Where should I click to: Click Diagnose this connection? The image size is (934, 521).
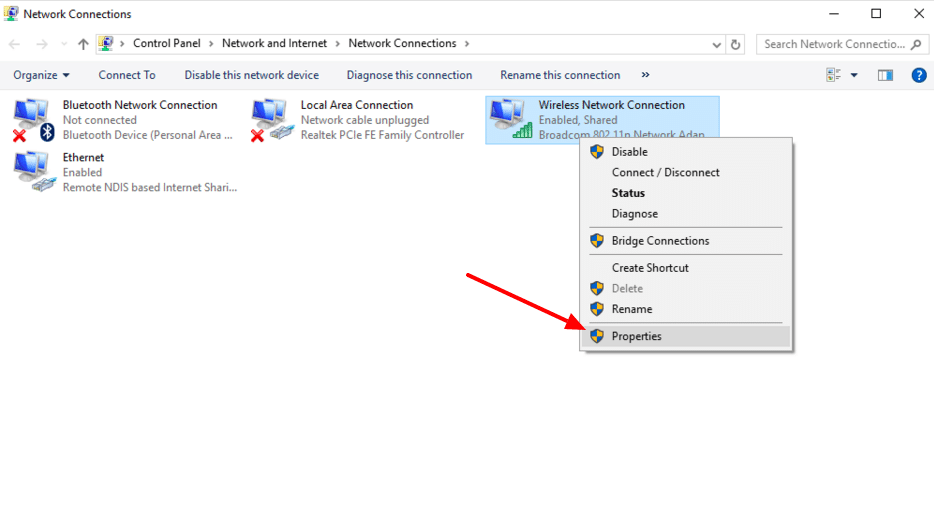point(409,75)
